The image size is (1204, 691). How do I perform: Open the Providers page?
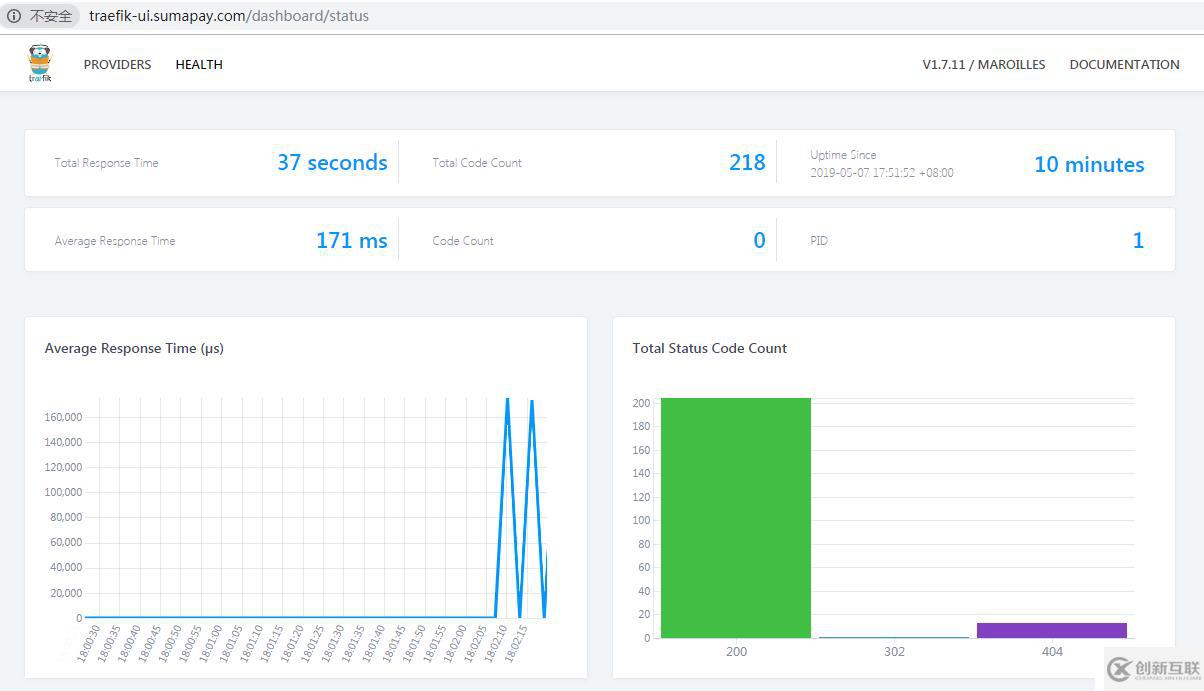[x=117, y=64]
